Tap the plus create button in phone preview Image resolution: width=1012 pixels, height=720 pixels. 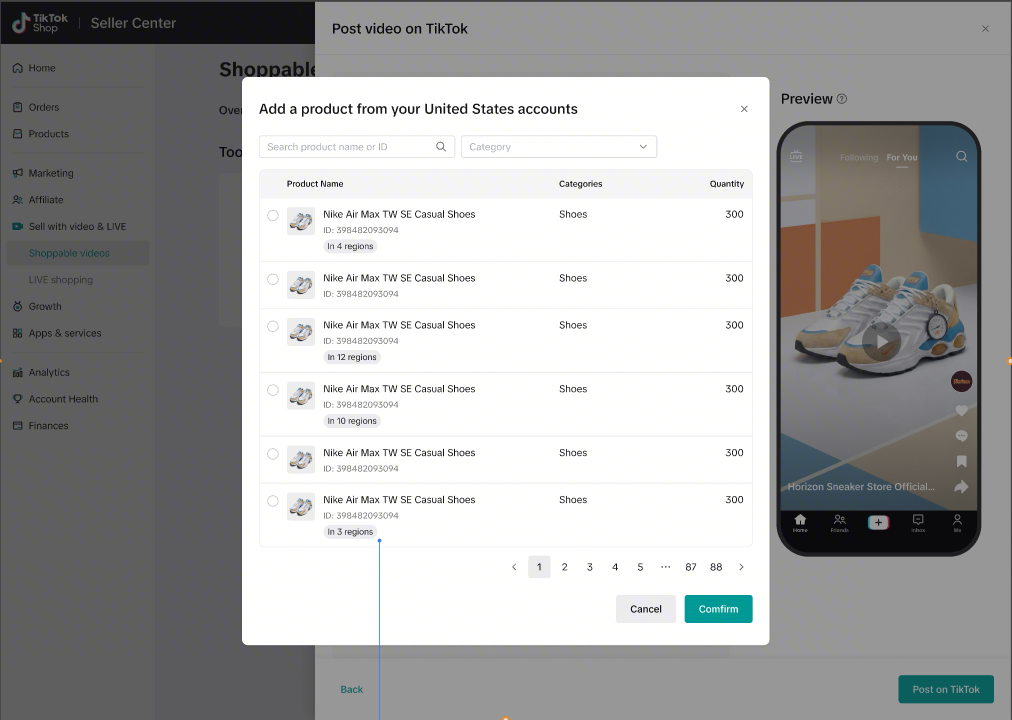click(878, 522)
